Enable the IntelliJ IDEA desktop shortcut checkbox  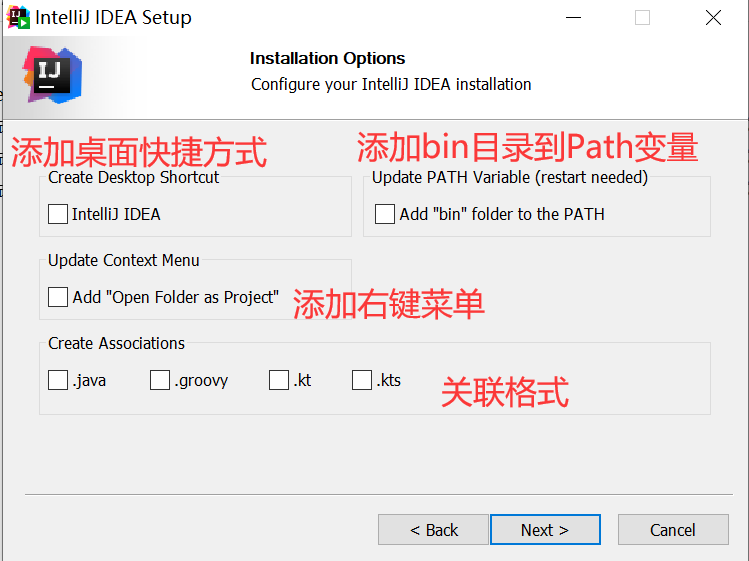tap(58, 214)
